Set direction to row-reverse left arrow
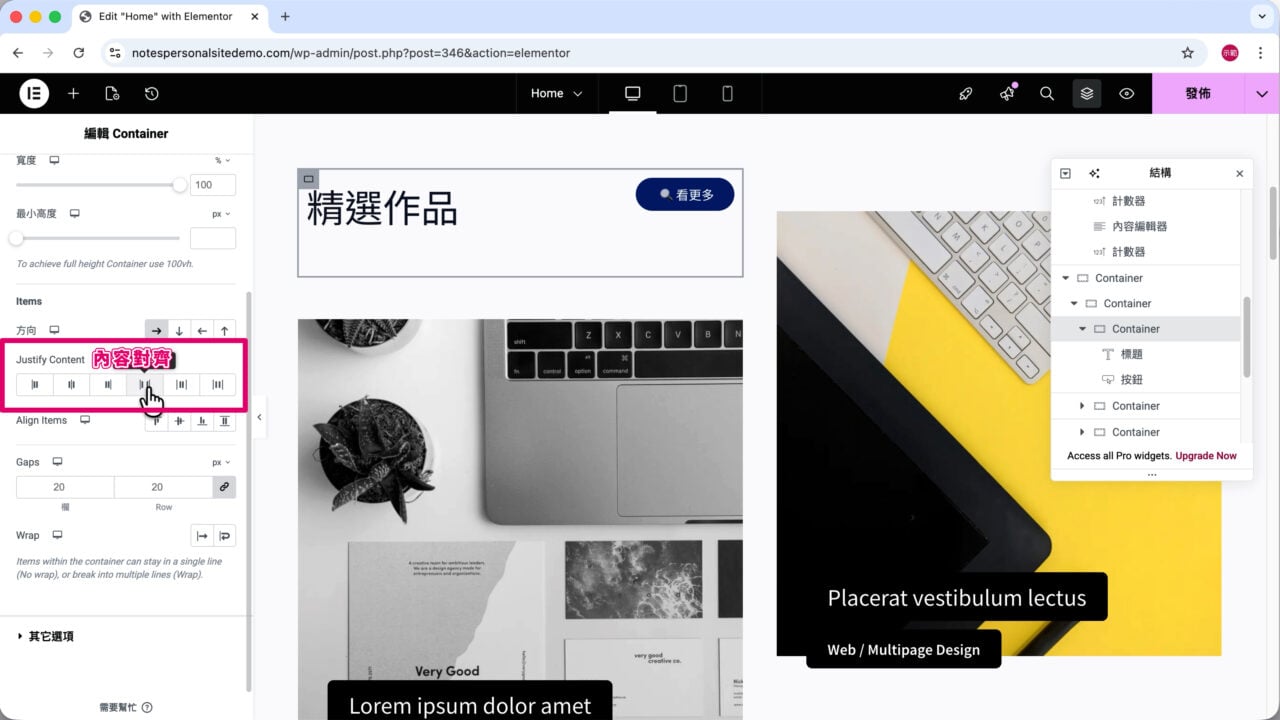This screenshot has height=720, width=1280. coord(202,330)
